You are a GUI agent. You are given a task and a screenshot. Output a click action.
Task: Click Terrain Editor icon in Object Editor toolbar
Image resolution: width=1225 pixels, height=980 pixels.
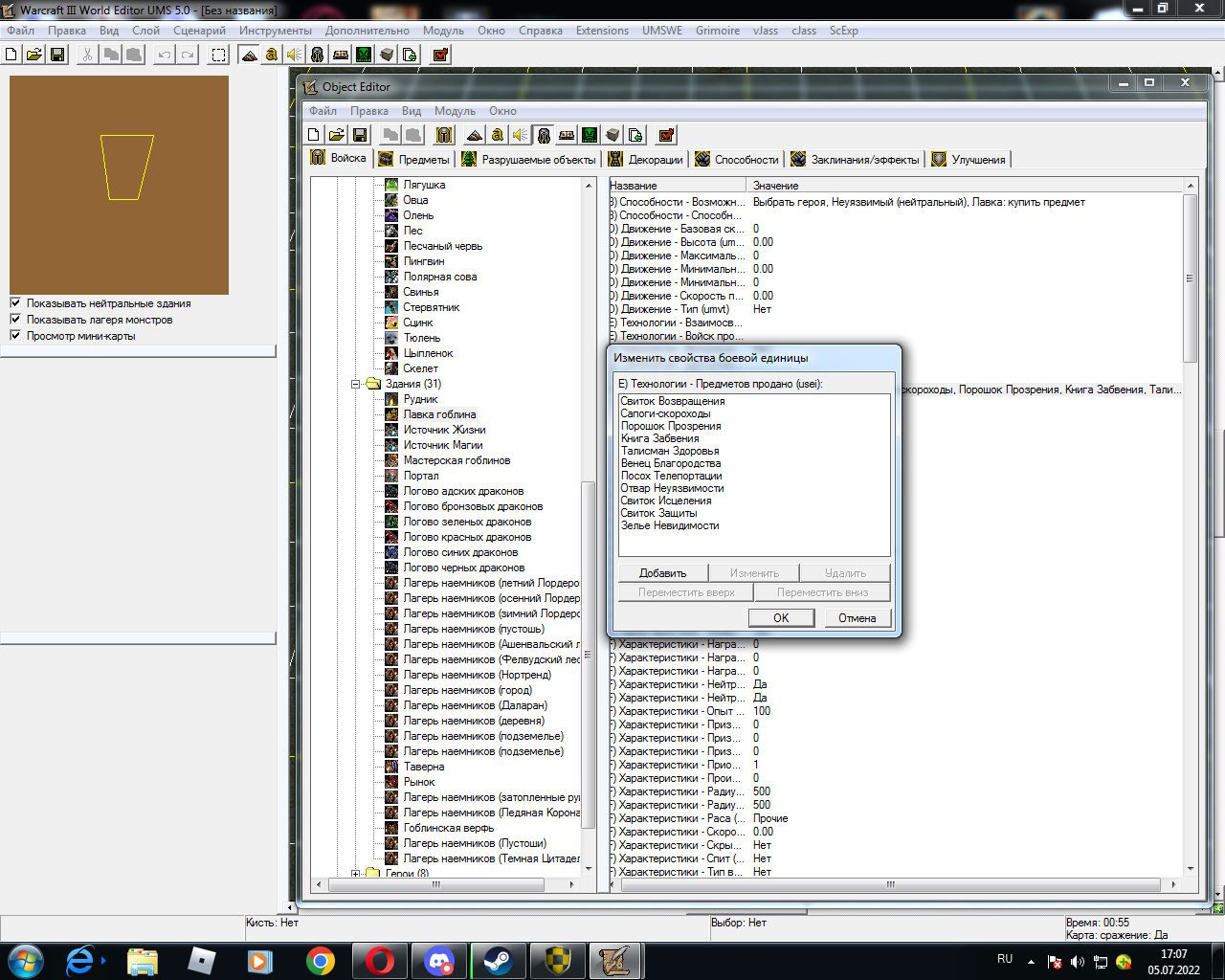[475, 135]
